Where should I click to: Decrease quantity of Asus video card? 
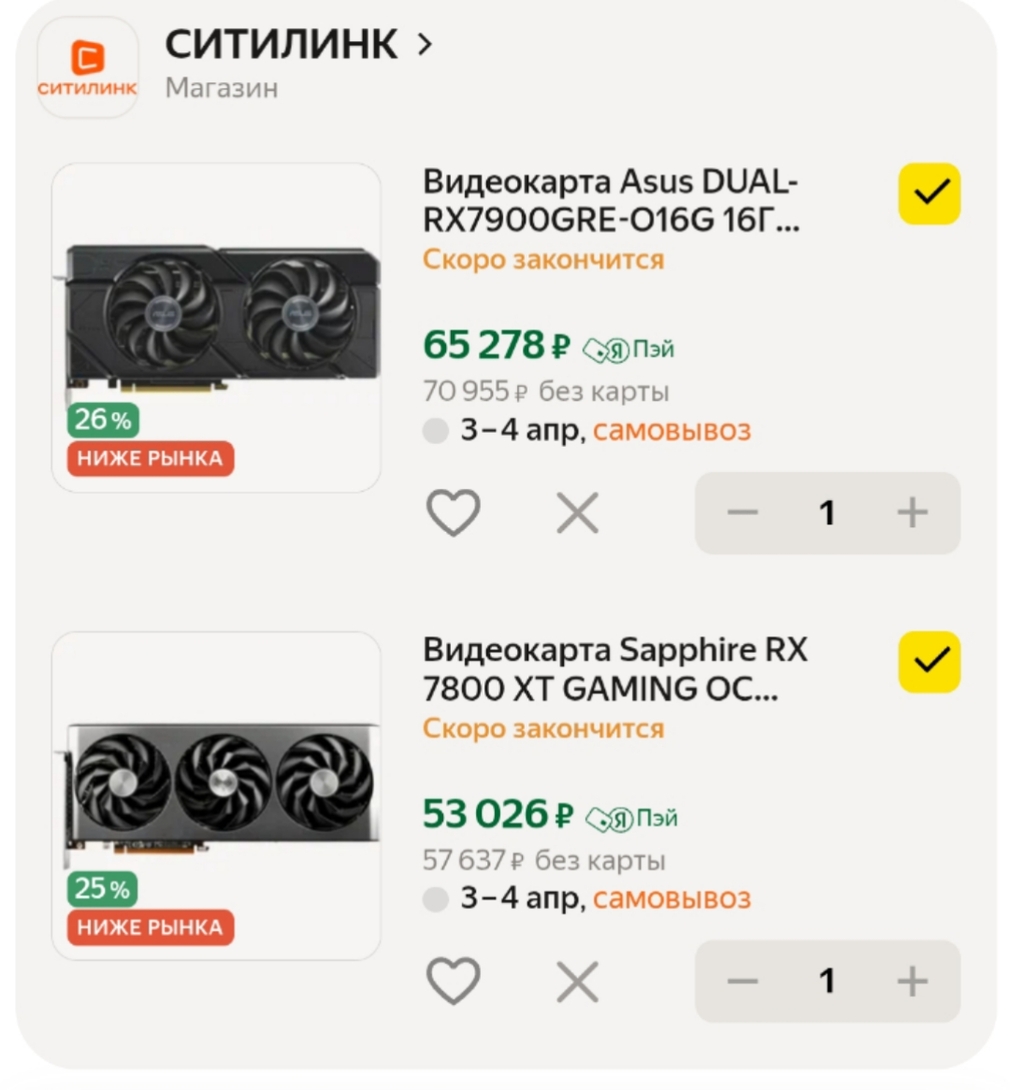click(x=743, y=513)
